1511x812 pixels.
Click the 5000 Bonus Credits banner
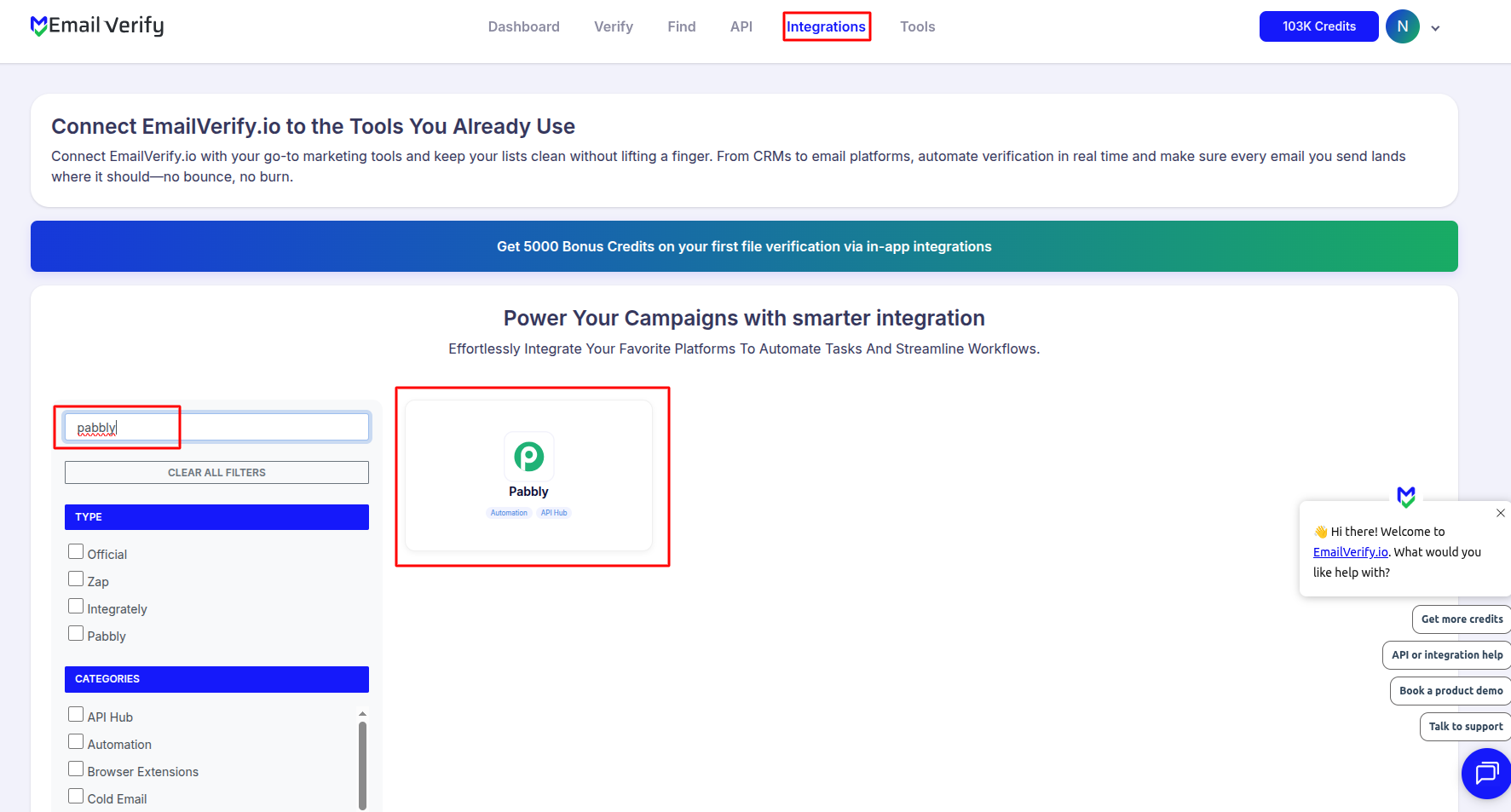(x=744, y=246)
